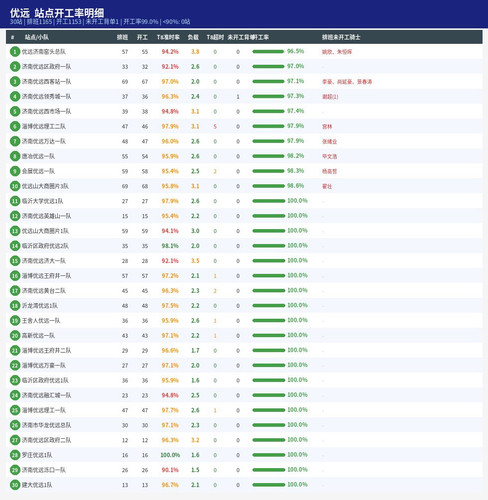Click the 排班 column header
This screenshot has width=488, height=500.
122,37
